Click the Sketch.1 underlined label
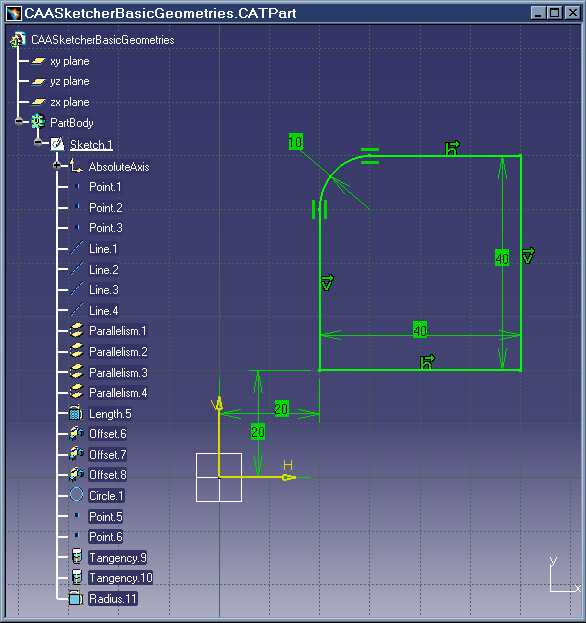This screenshot has height=623, width=586. pos(91,145)
